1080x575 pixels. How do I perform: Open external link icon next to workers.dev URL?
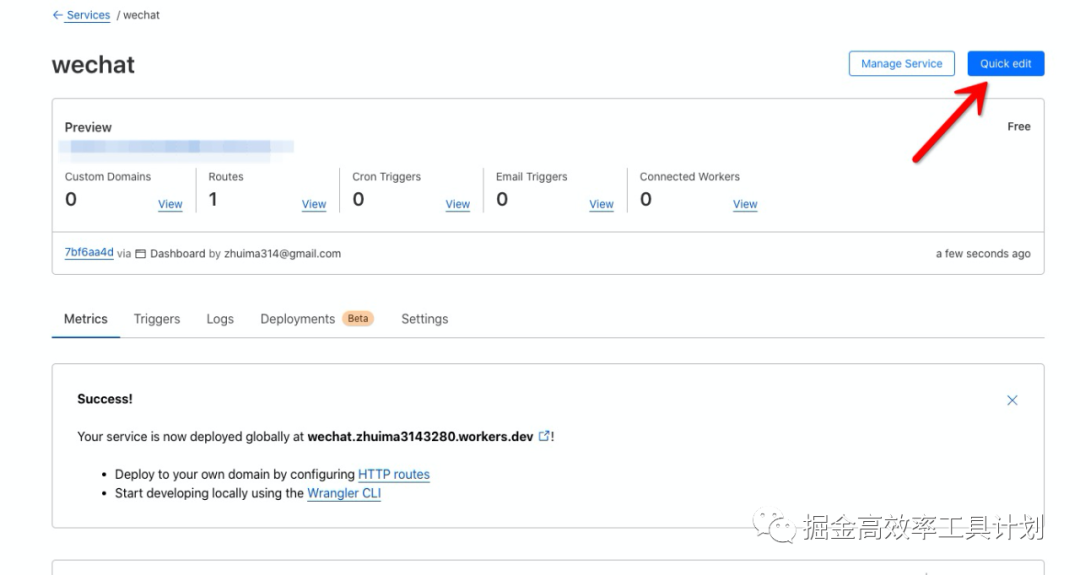coord(544,436)
